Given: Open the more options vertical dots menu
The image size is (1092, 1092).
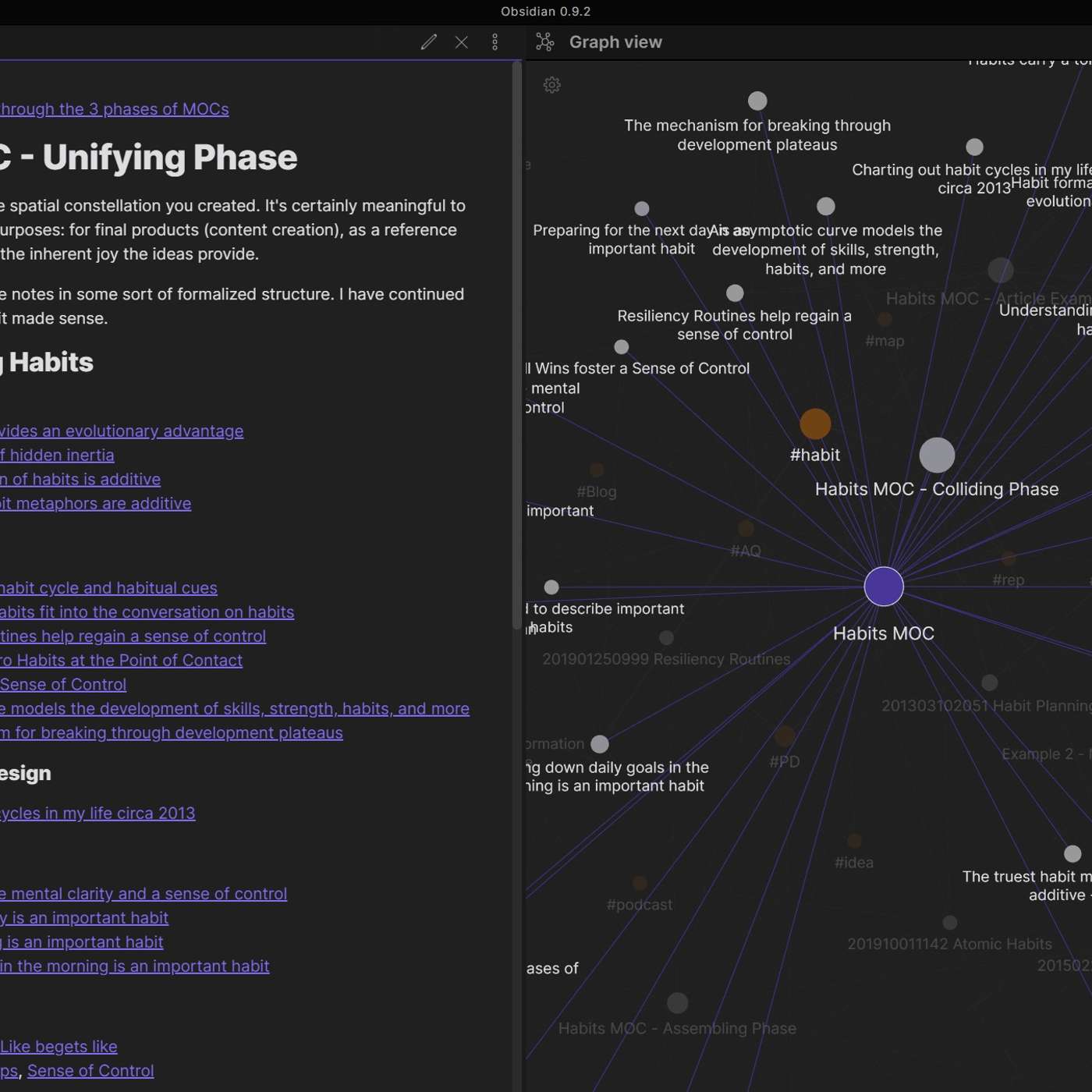Looking at the screenshot, I should point(495,42).
